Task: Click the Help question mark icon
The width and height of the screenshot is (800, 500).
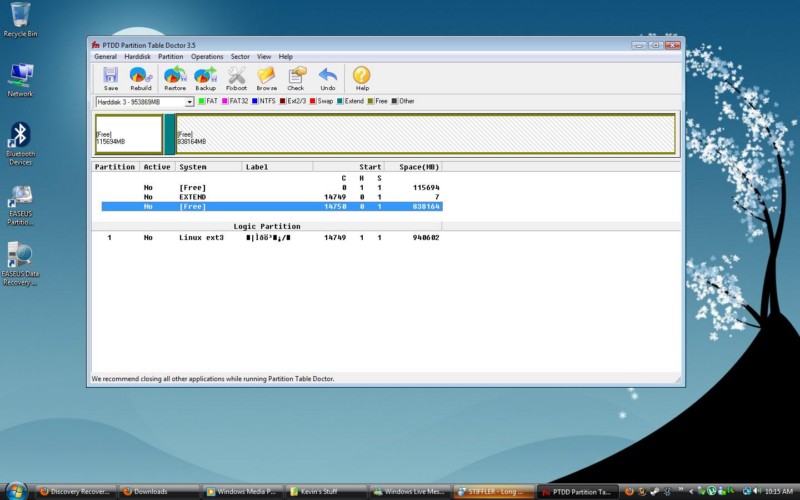Action: click(362, 78)
